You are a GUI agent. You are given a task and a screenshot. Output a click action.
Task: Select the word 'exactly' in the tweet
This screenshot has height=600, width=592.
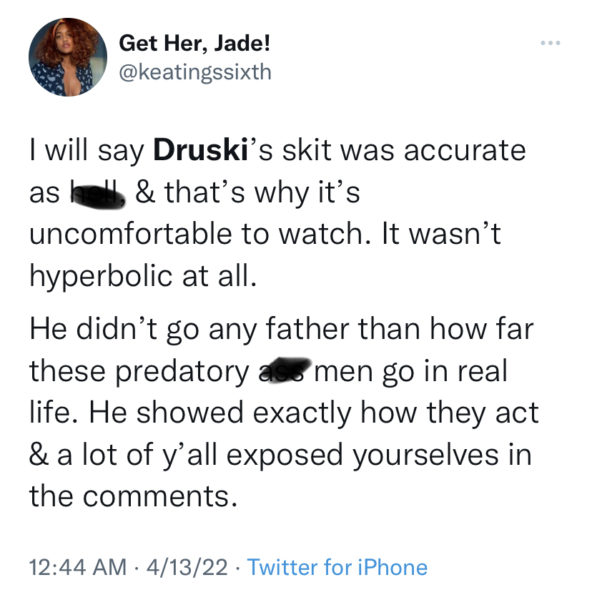click(x=302, y=414)
